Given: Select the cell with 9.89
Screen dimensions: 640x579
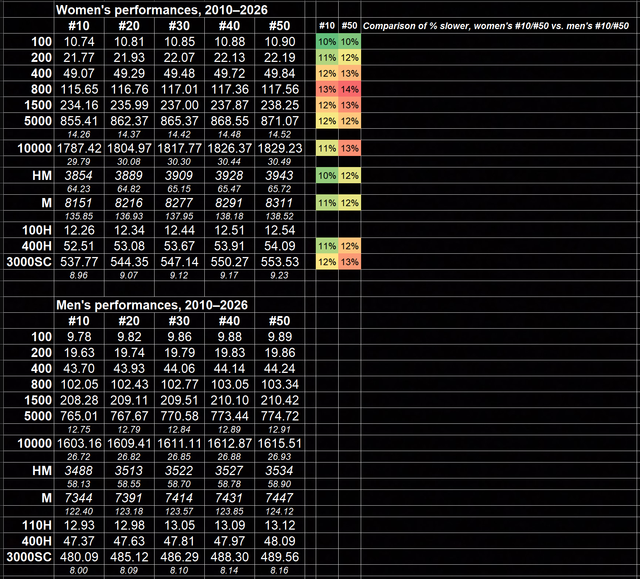Looking at the screenshot, I should click(x=280, y=337).
